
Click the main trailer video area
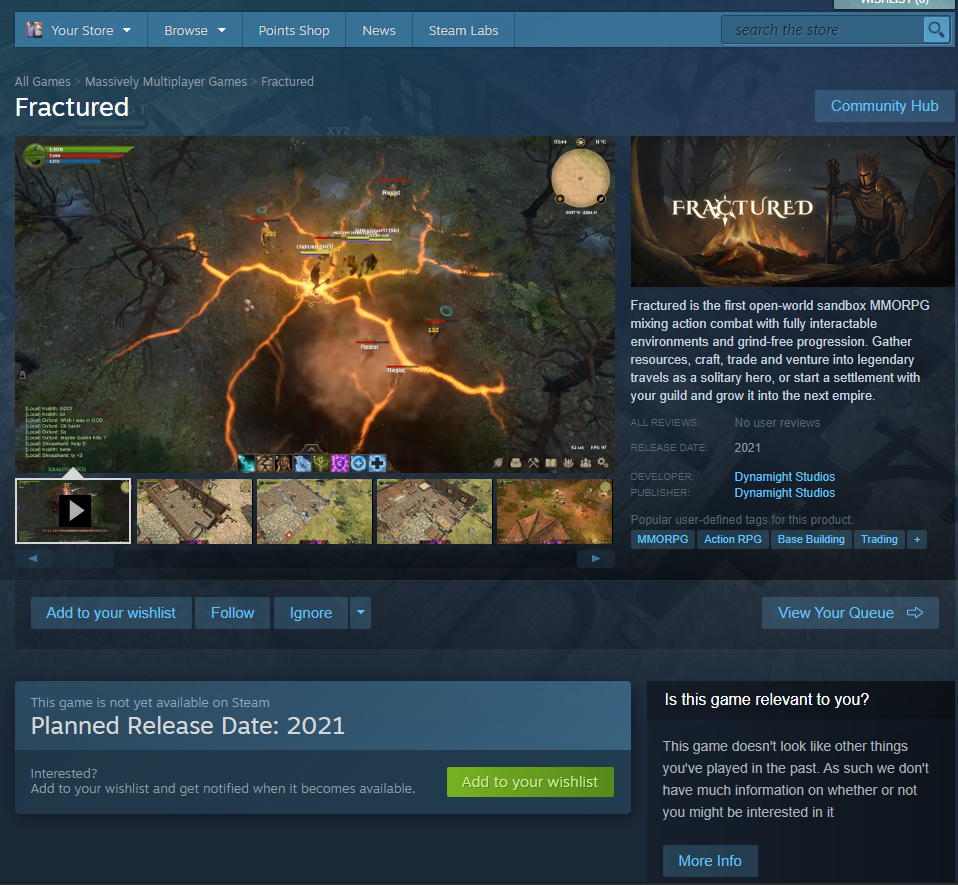(x=315, y=304)
